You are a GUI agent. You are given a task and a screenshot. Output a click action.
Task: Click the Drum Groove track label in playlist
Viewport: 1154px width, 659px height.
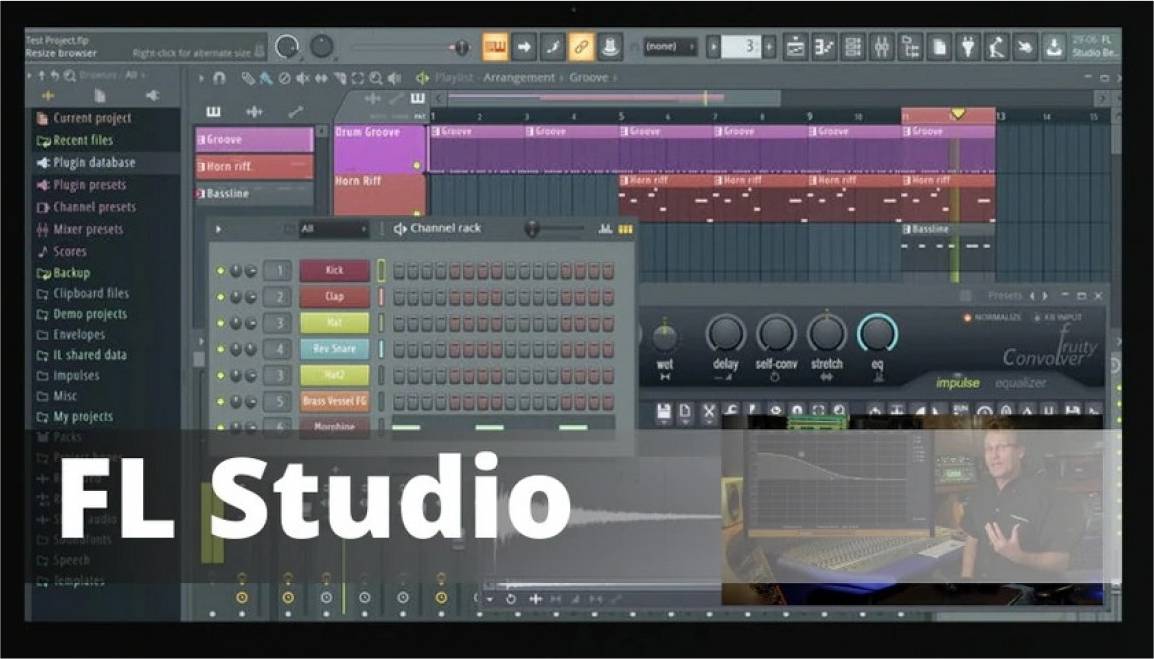[380, 148]
